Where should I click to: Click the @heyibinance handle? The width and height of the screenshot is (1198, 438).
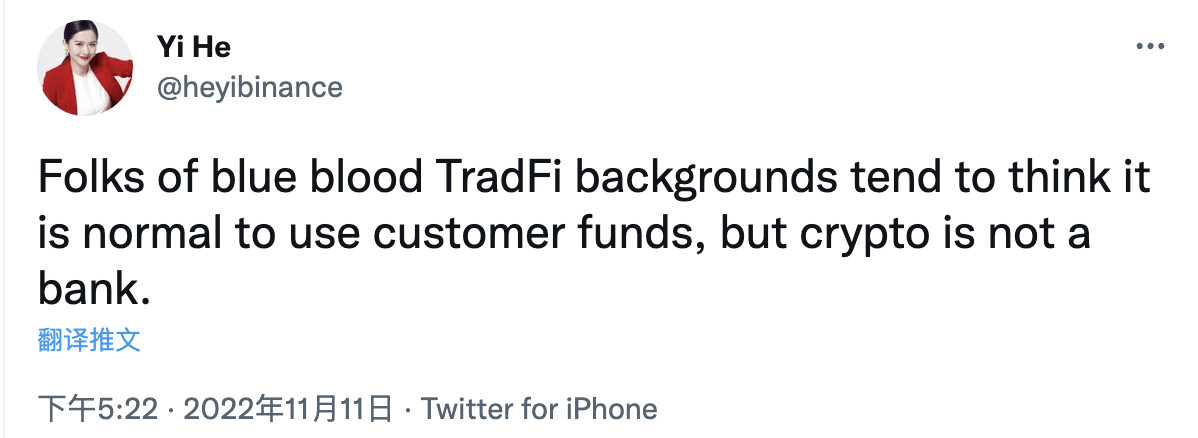click(x=250, y=87)
